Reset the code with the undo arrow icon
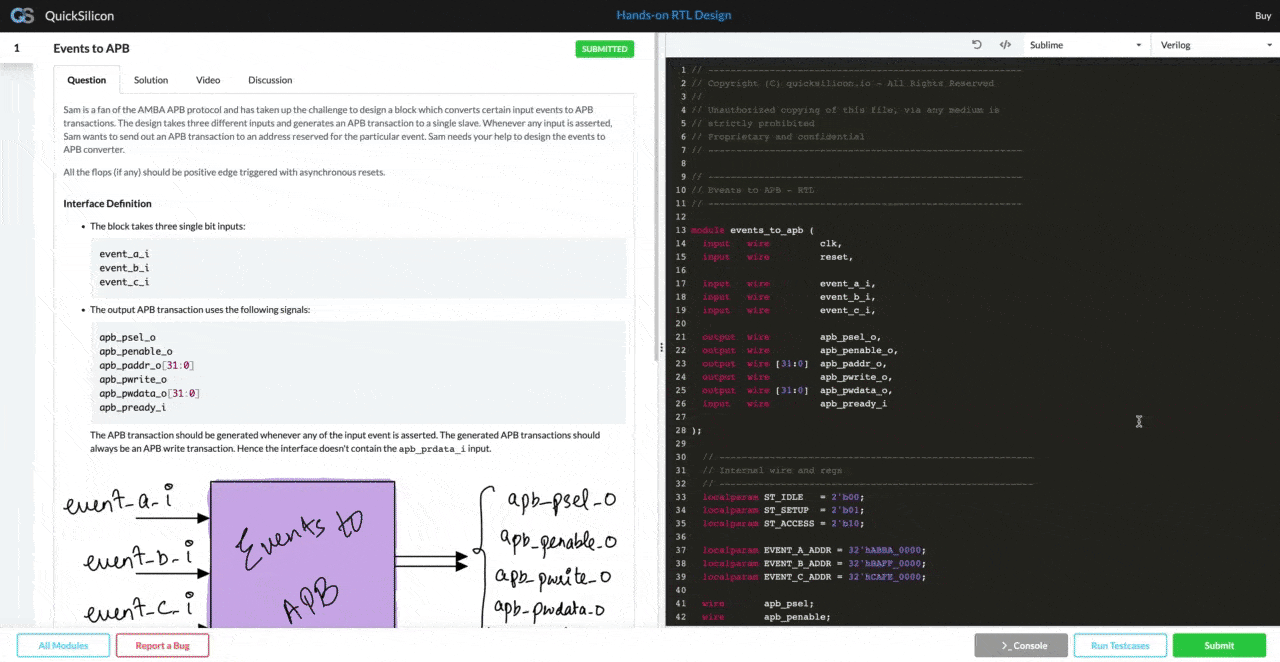The image size is (1280, 662). (977, 45)
